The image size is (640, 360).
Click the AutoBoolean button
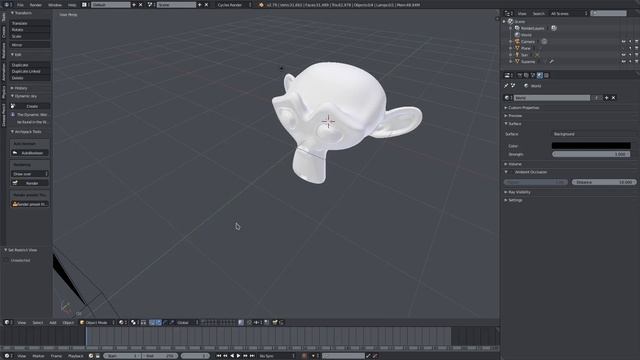click(29, 153)
